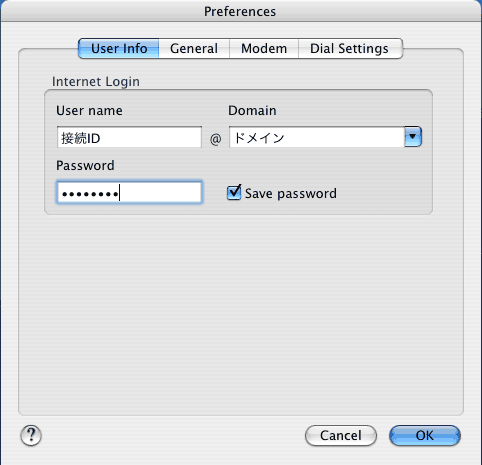
Task: Expand the Domain dropdown arrow
Action: [x=413, y=137]
